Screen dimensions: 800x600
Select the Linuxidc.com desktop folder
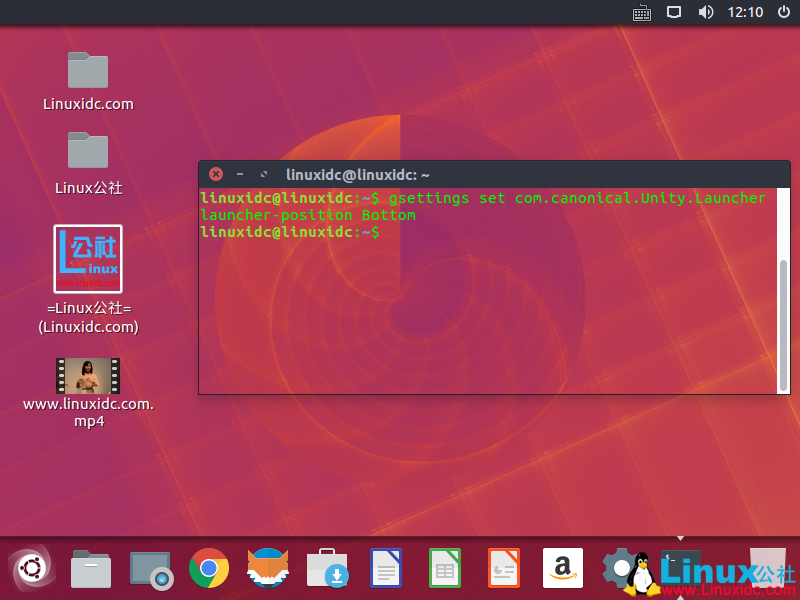(x=88, y=82)
